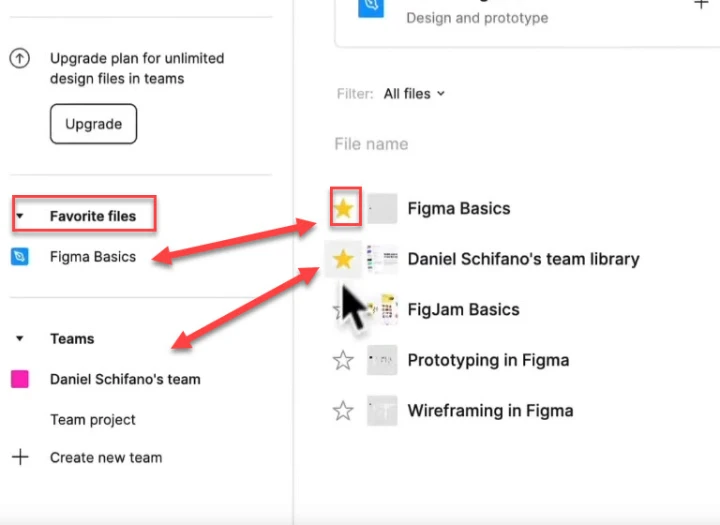Click the Upgrade button

click(x=93, y=124)
